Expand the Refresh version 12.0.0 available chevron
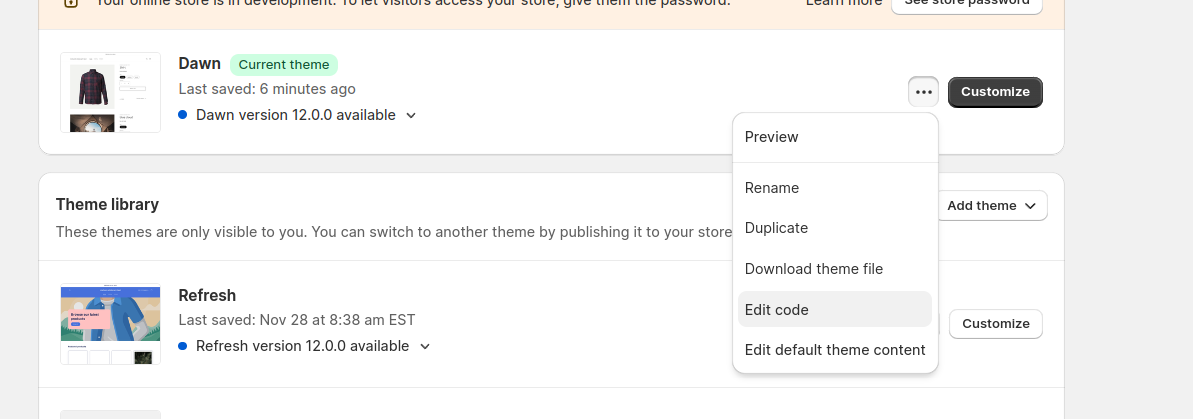The height and width of the screenshot is (419, 1193). coord(425,347)
